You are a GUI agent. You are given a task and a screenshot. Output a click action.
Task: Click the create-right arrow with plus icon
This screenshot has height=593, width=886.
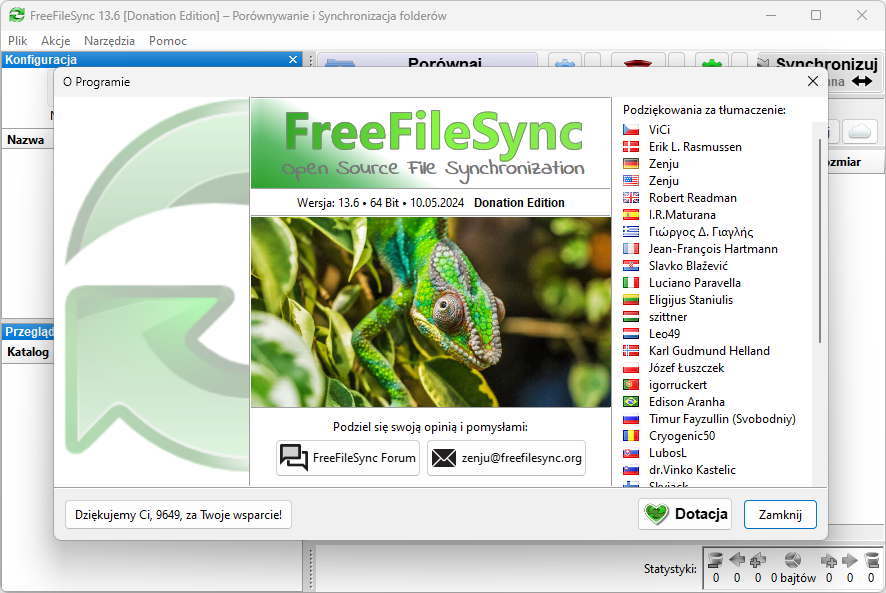click(x=829, y=560)
